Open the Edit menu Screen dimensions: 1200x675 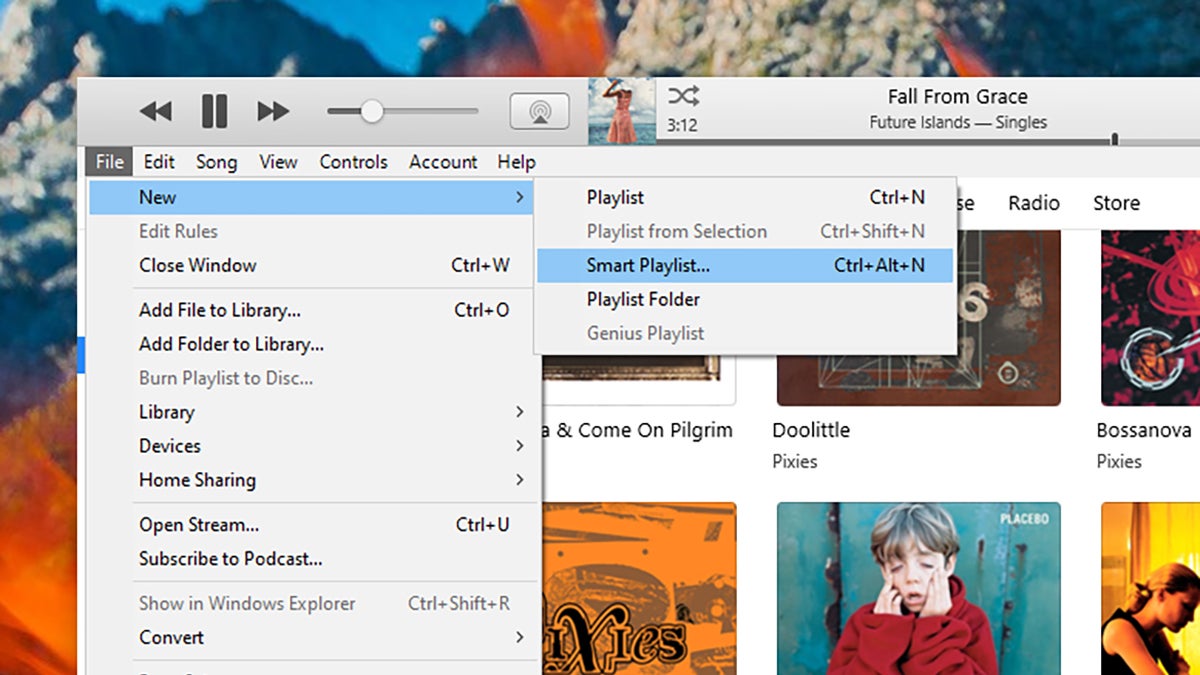(x=159, y=162)
